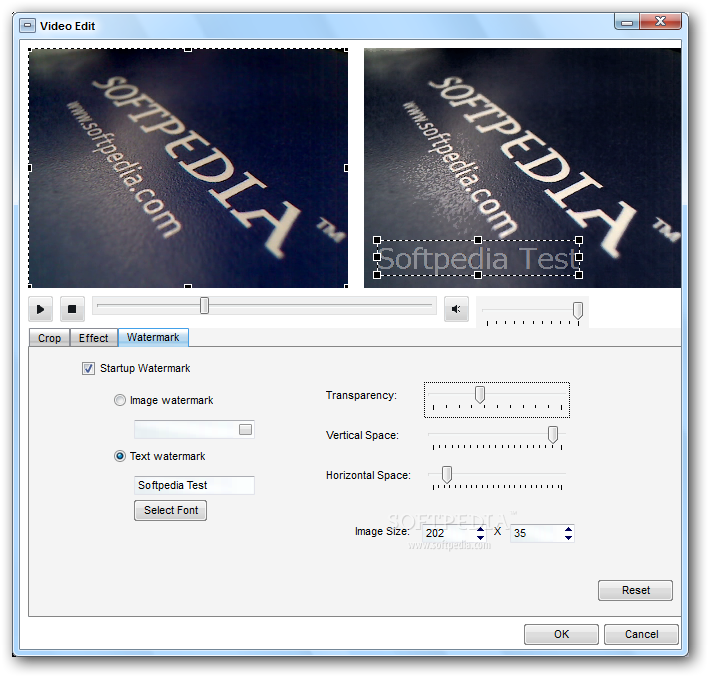Decrease image height with down arrow
709x677 pixels.
click(568, 537)
